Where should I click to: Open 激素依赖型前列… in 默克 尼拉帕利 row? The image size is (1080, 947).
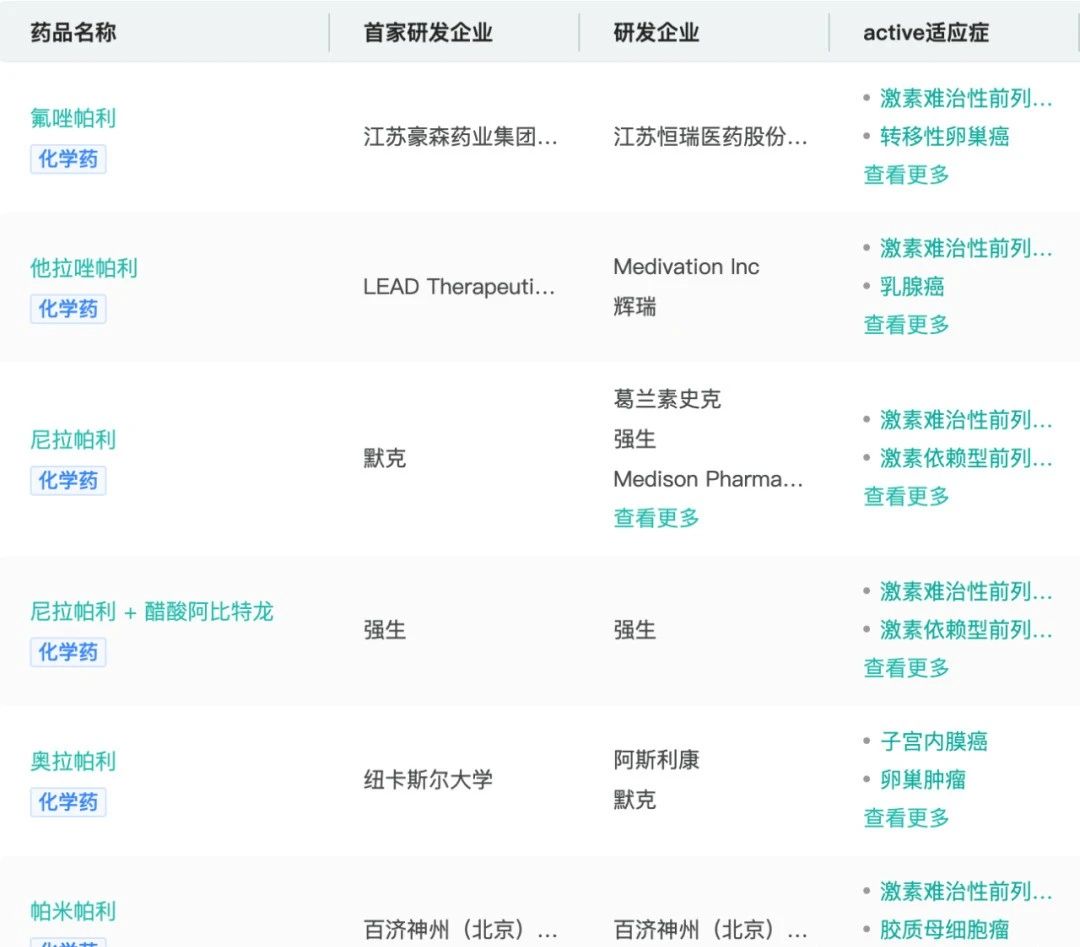pos(966,458)
